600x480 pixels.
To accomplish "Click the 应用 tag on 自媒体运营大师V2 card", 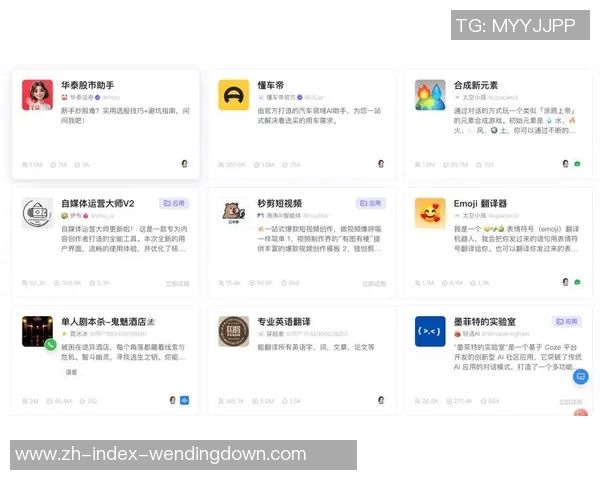I will 174,203.
